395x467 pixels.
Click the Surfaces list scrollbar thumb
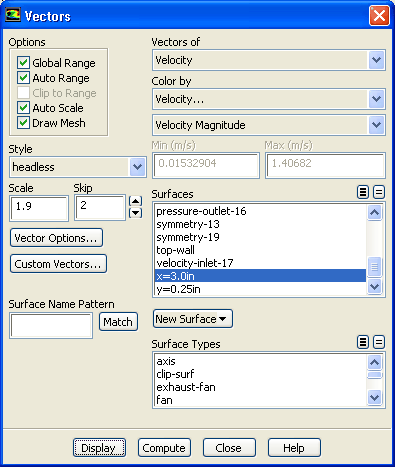pyautogui.click(x=374, y=267)
